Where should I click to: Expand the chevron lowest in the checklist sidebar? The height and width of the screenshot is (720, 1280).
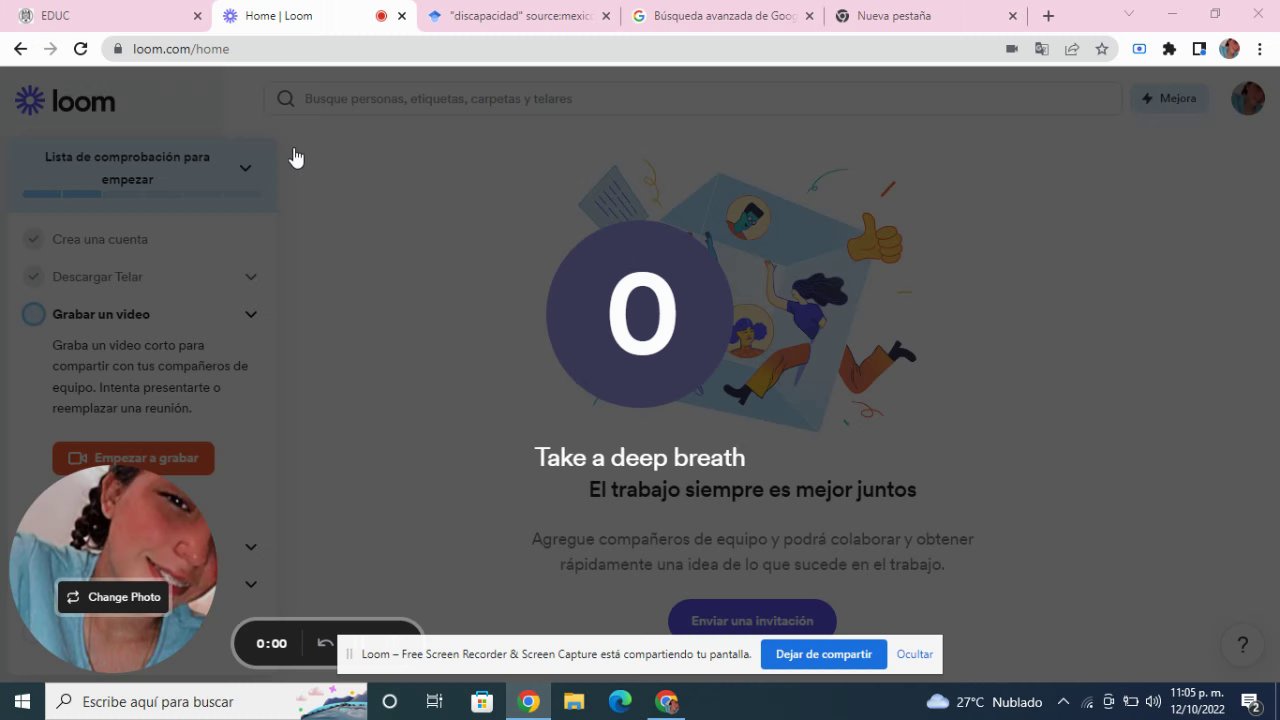point(251,584)
